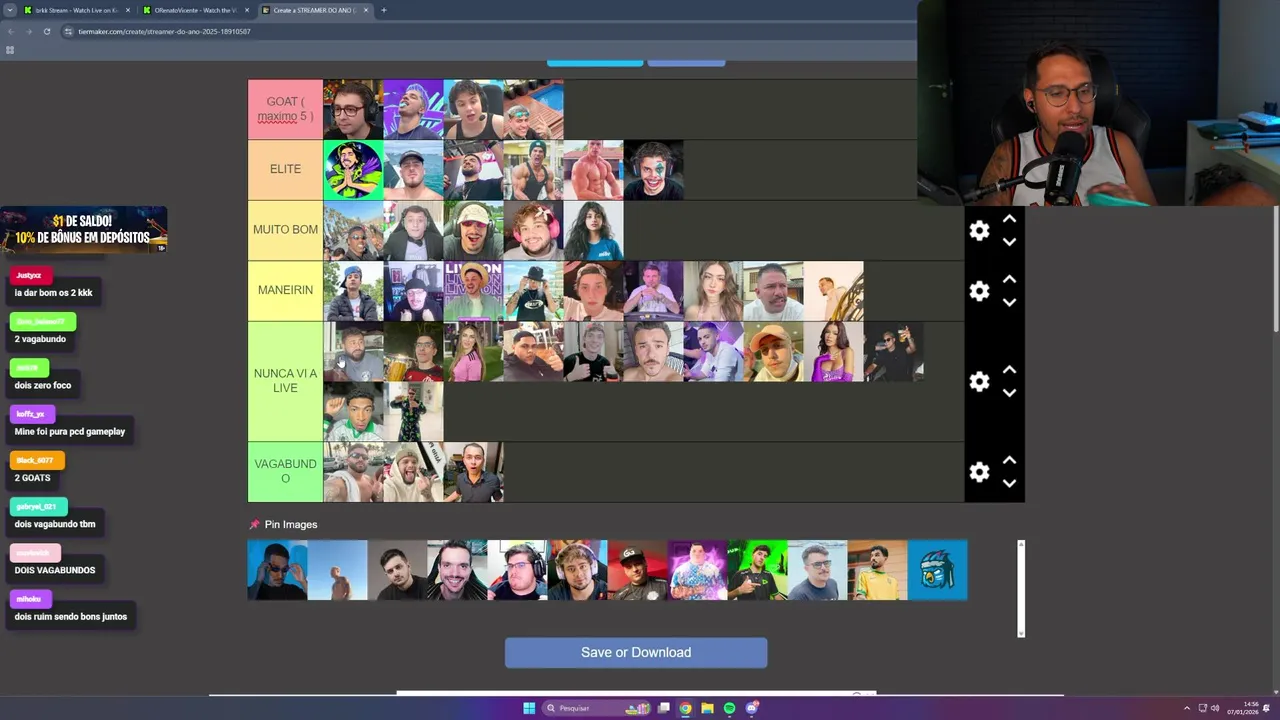Click the volume icon in system tray
This screenshot has height=720, width=1280.
point(1215,708)
